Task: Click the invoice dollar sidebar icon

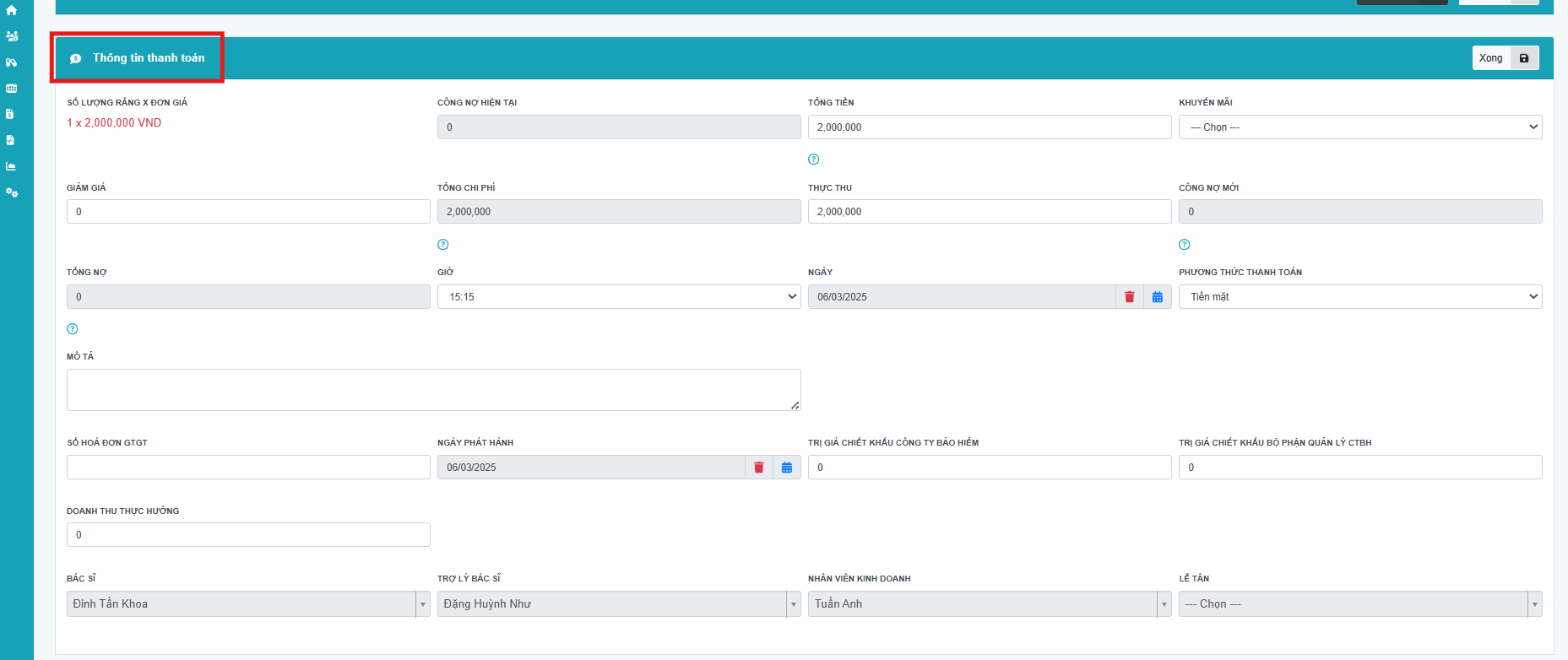Action: point(10,114)
